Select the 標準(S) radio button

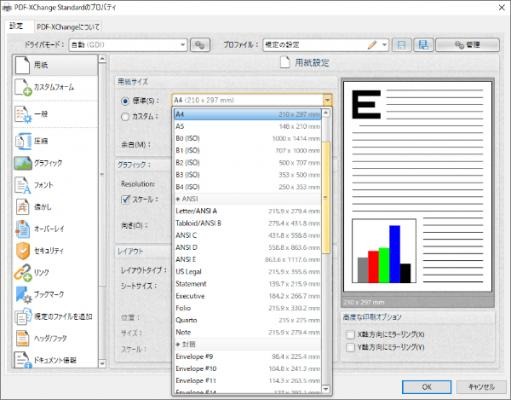coord(125,101)
